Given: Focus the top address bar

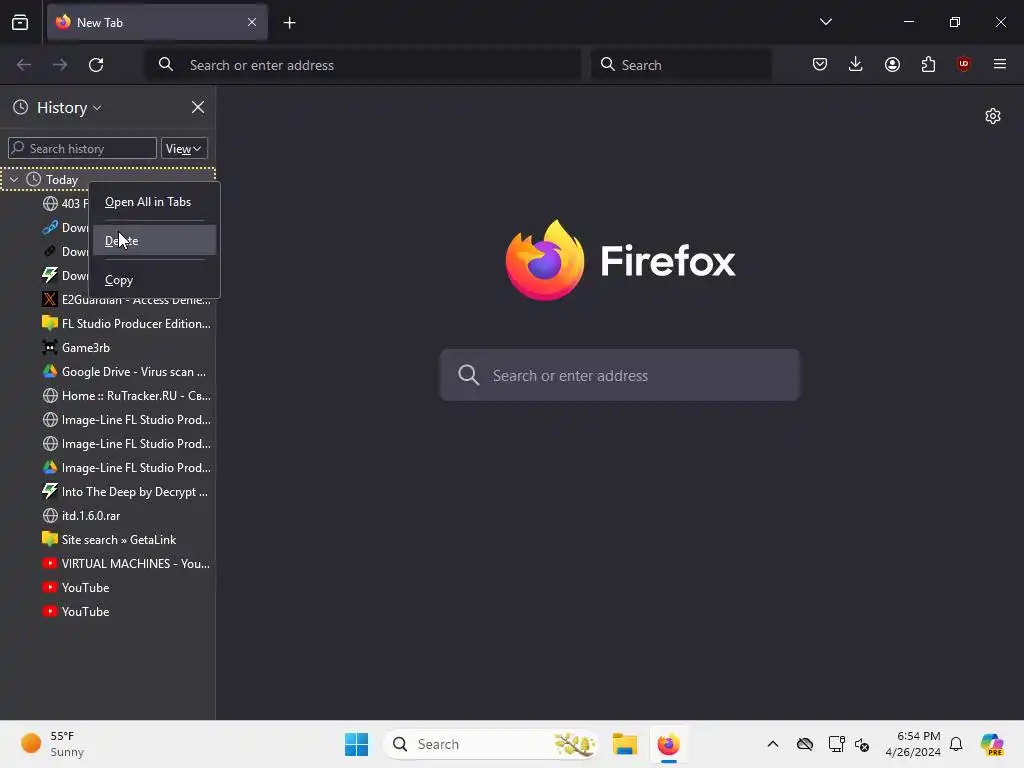Looking at the screenshot, I should (x=363, y=65).
